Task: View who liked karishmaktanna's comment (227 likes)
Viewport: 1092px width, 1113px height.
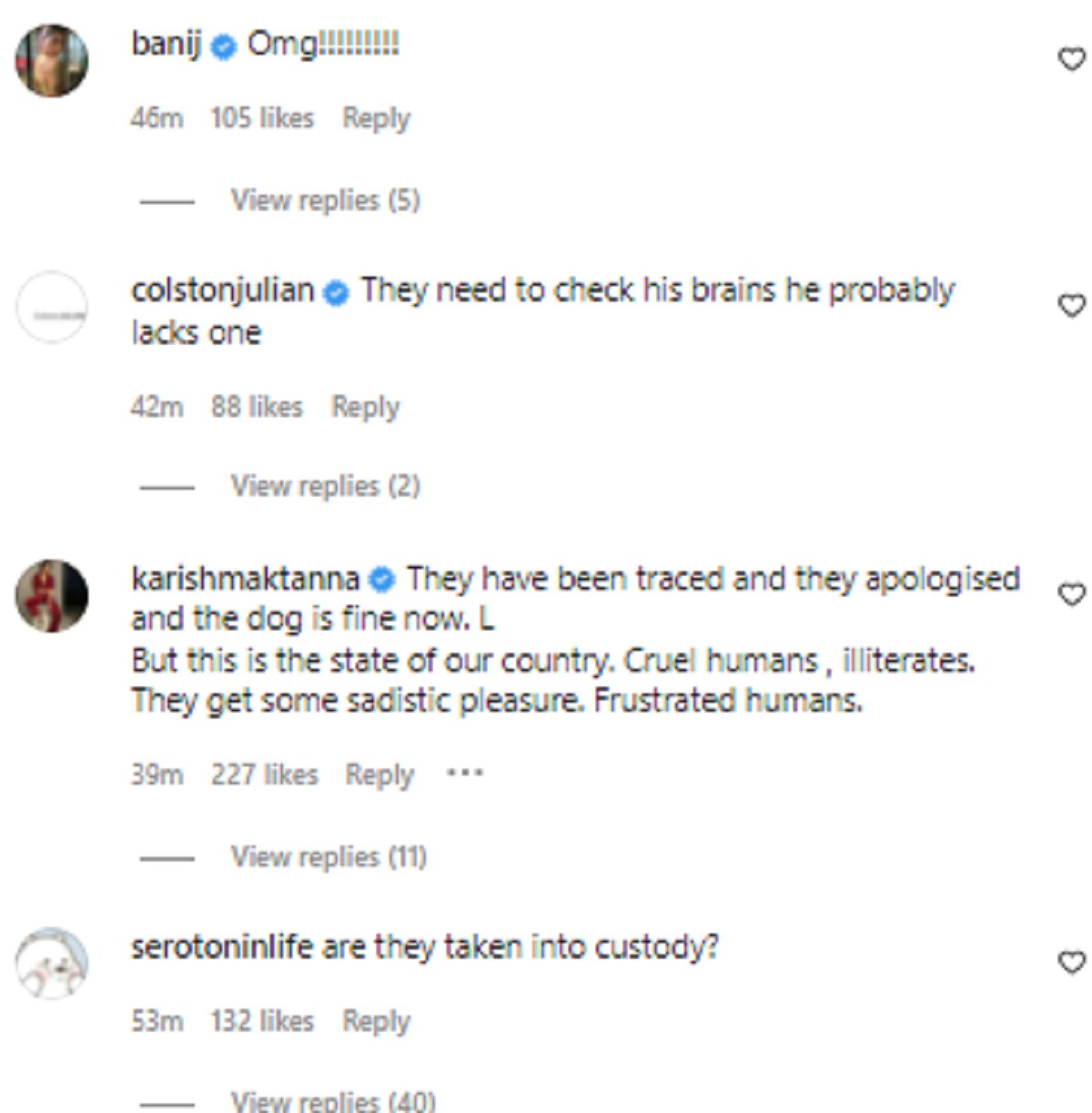Action: click(264, 775)
